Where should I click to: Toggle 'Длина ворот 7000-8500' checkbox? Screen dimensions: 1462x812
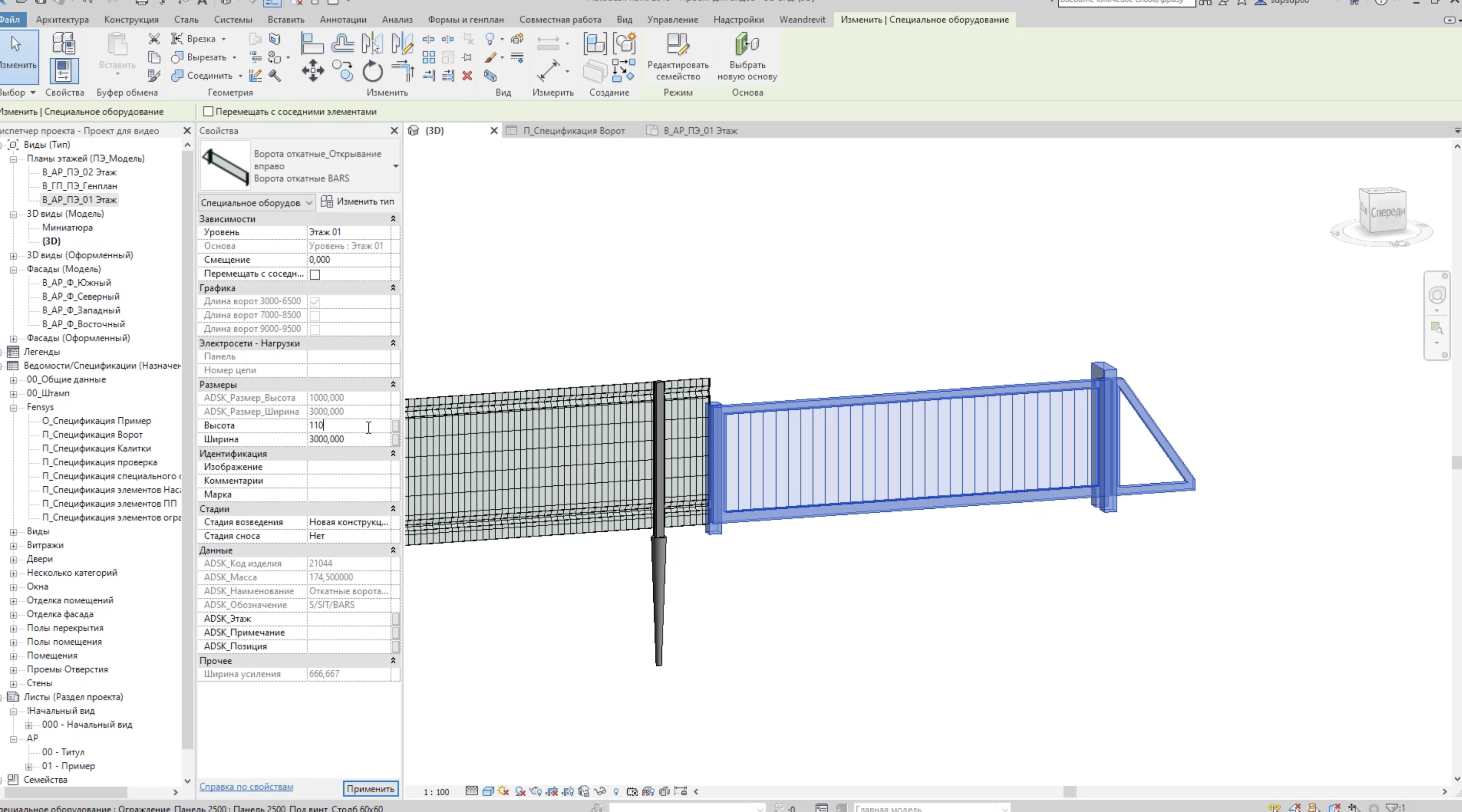[315, 315]
